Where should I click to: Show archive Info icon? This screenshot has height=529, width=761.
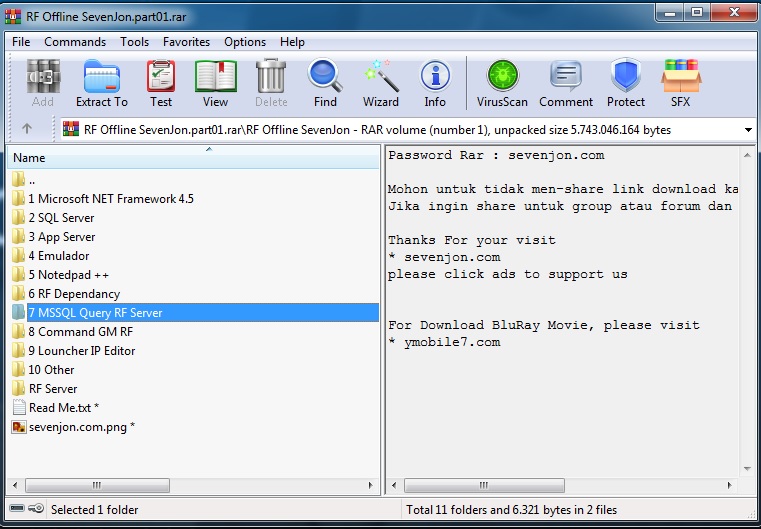435,76
